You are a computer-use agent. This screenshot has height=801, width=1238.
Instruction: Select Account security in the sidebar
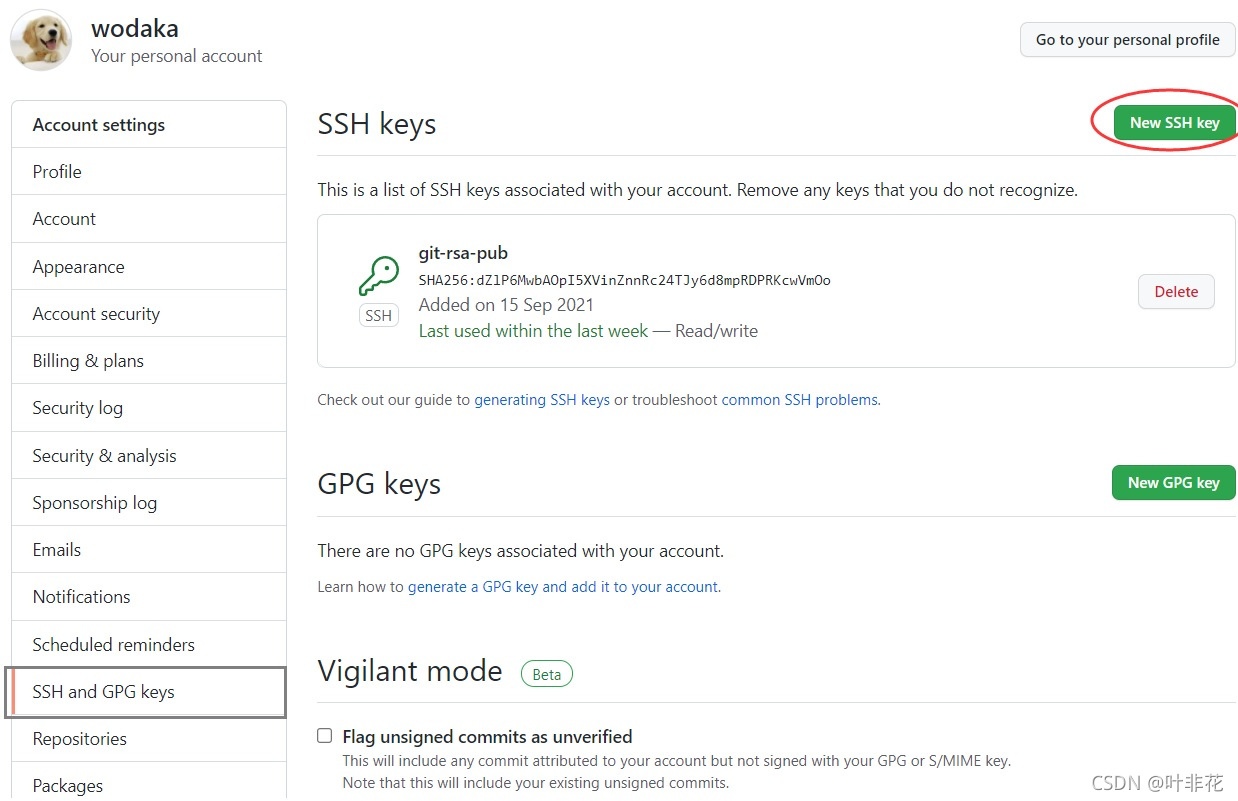[x=96, y=314]
